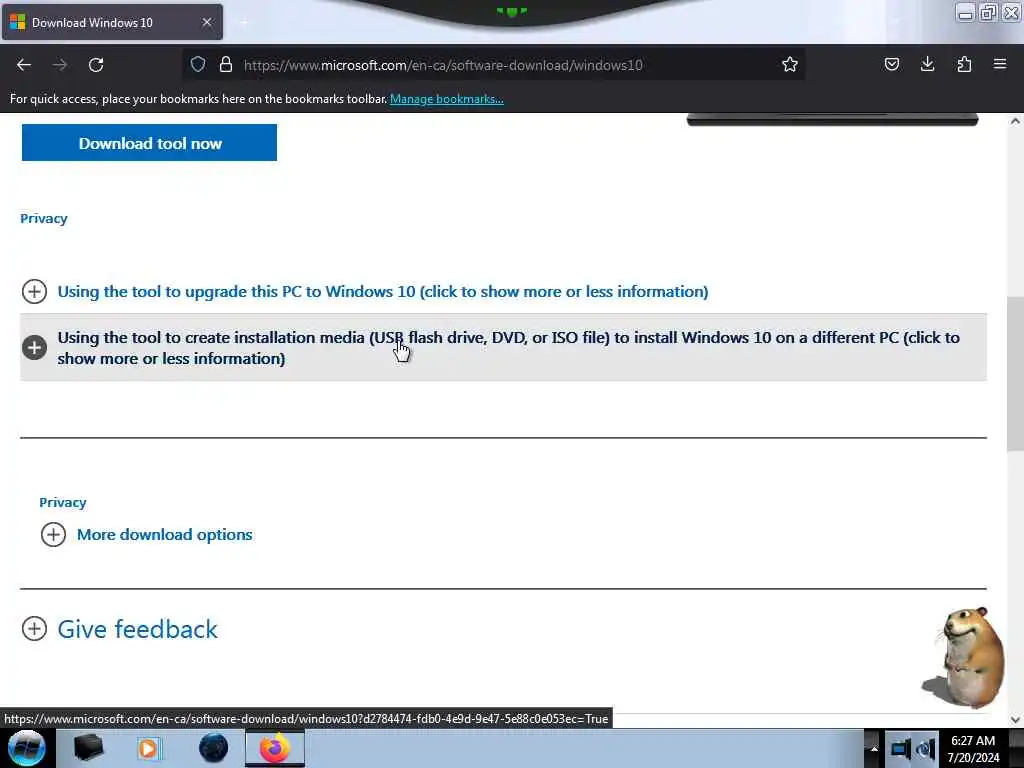
Task: Expand the Give feedback section
Action: click(x=137, y=629)
